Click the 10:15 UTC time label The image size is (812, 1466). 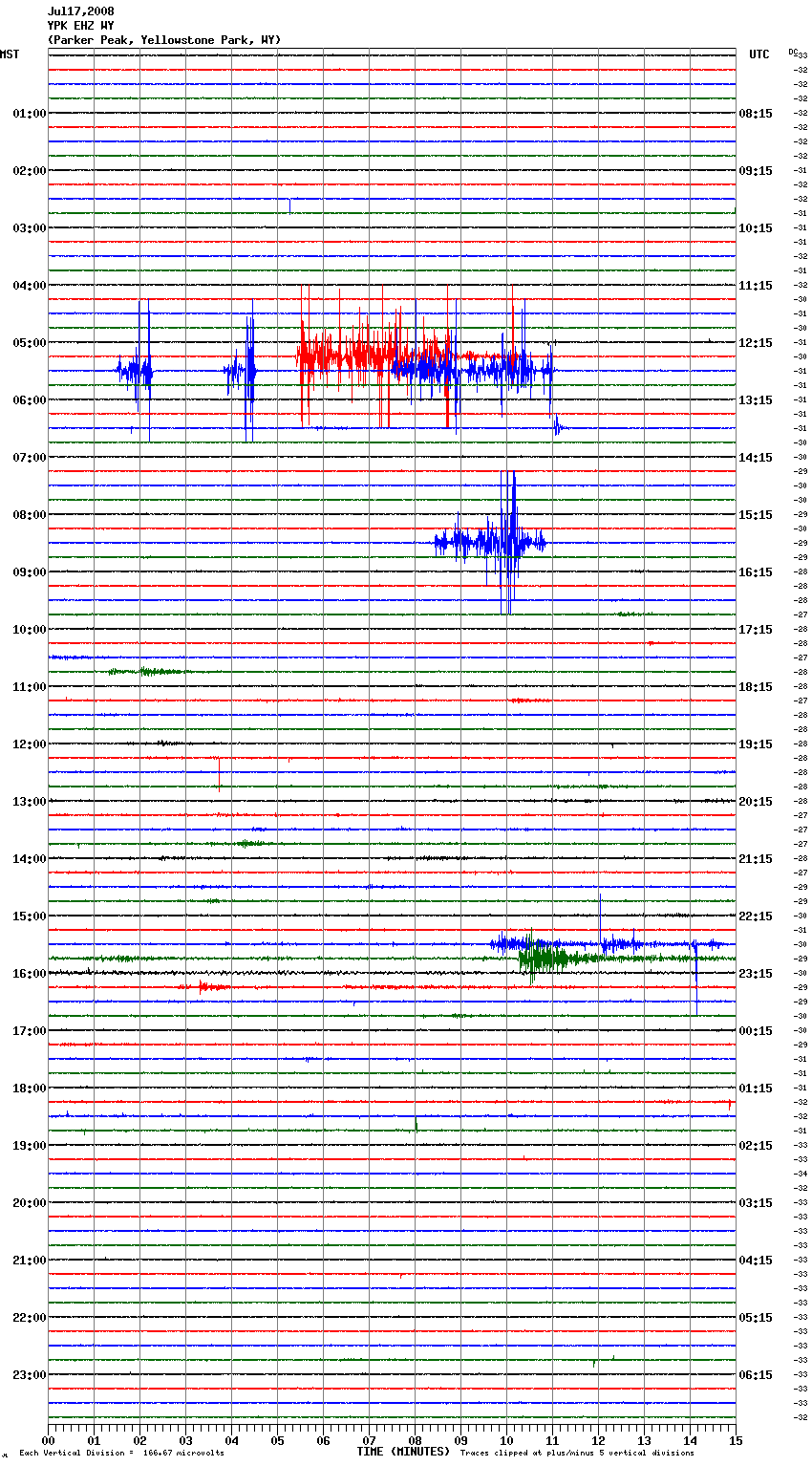tap(756, 228)
